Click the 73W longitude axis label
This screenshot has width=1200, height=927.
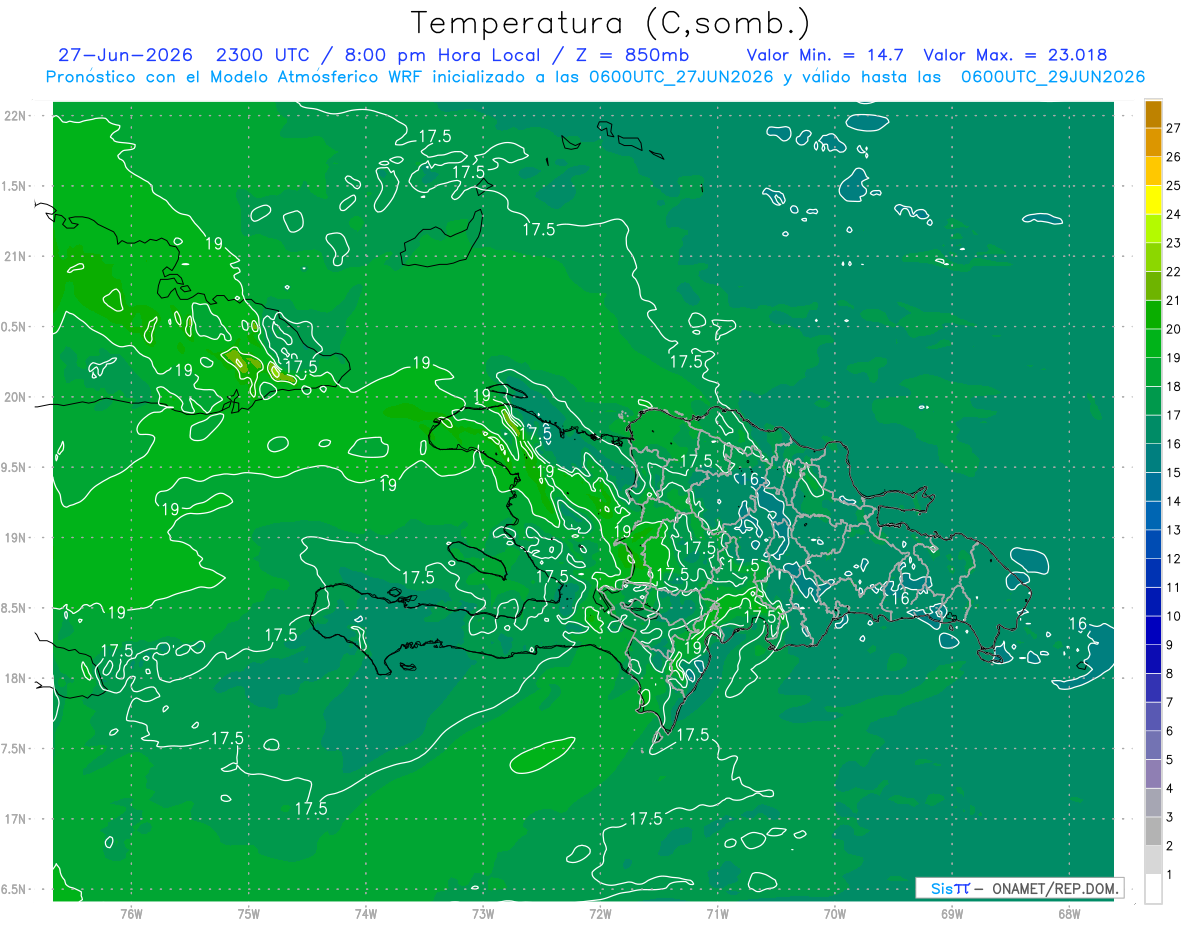point(483,912)
